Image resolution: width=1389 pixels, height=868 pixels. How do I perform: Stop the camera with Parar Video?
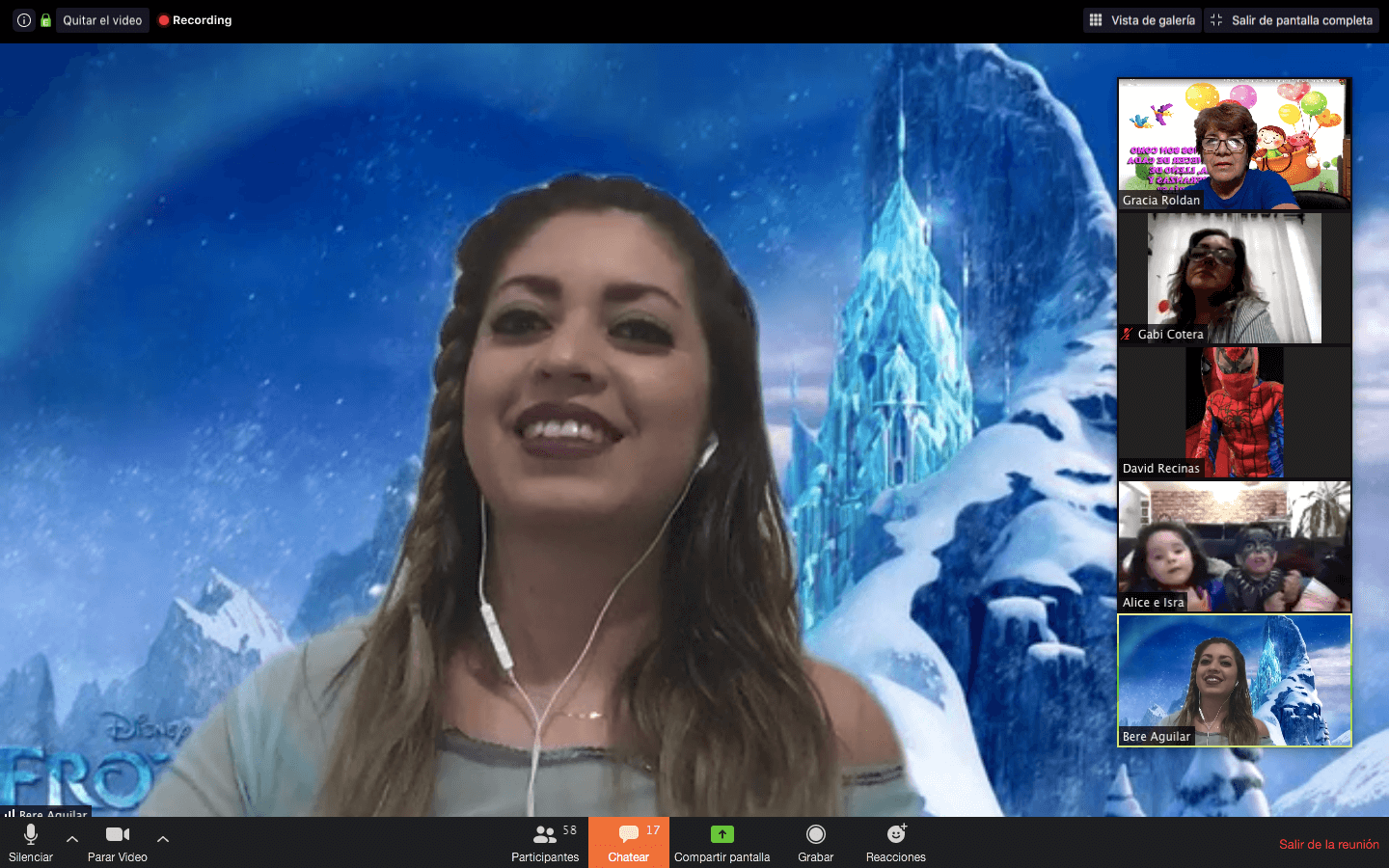(x=118, y=843)
